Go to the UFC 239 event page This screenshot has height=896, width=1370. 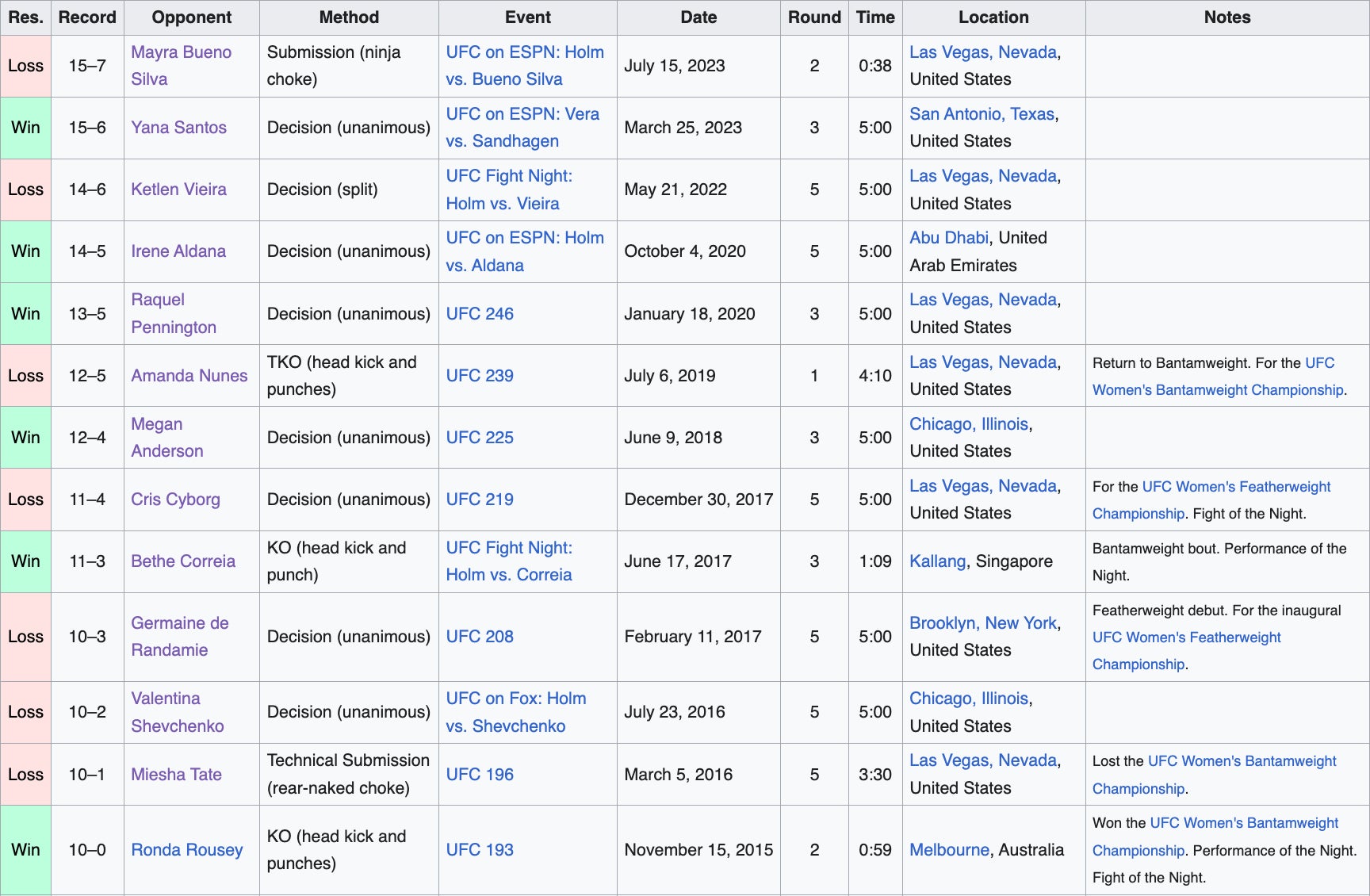pyautogui.click(x=479, y=376)
